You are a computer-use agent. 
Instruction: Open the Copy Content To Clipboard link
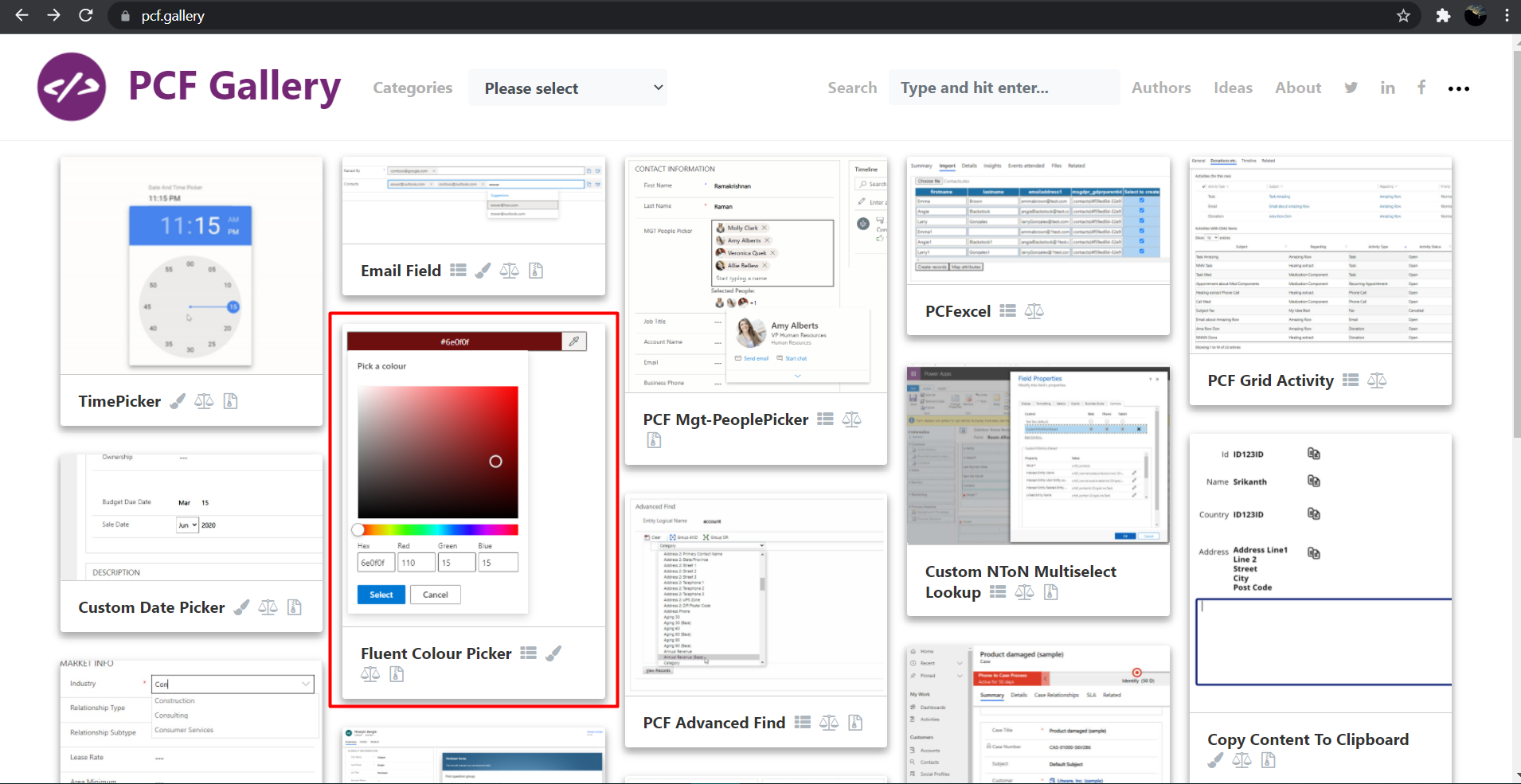click(x=1308, y=739)
